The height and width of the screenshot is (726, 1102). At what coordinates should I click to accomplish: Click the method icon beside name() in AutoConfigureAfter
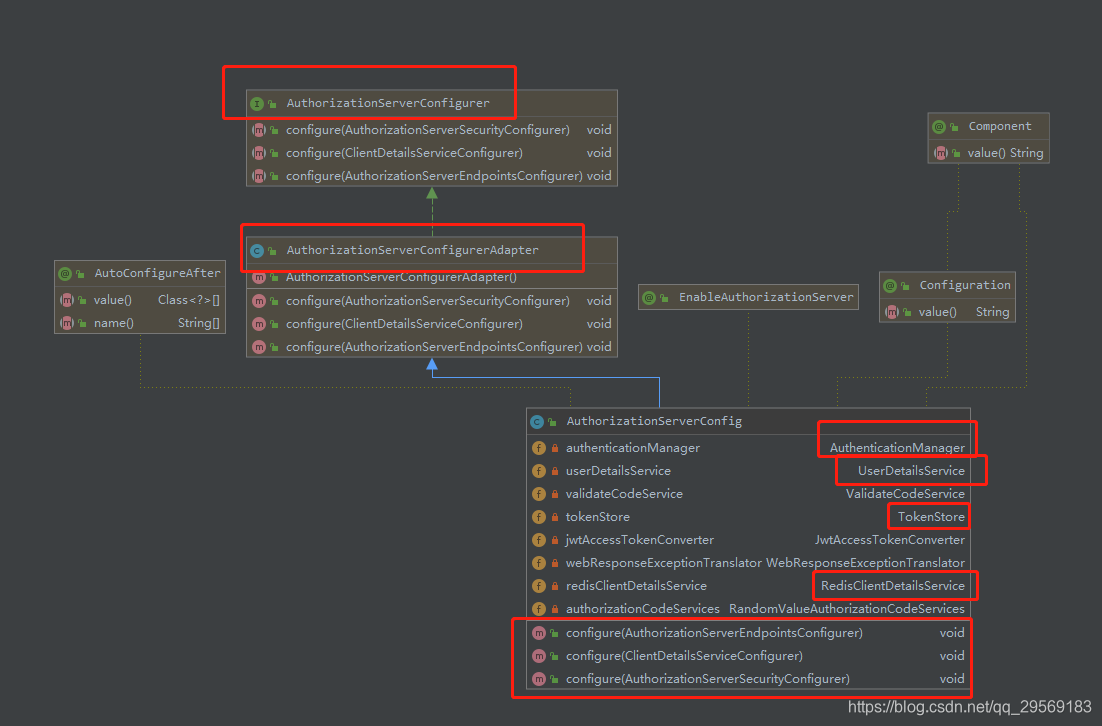coord(65,322)
